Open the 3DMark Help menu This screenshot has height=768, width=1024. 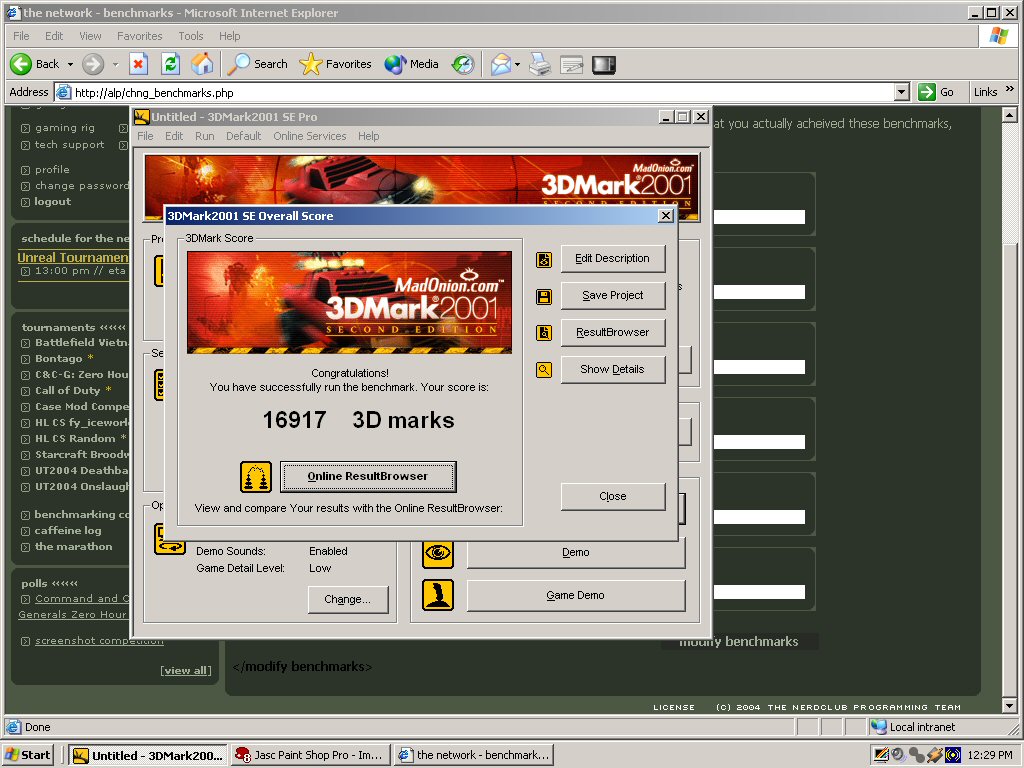(x=368, y=136)
